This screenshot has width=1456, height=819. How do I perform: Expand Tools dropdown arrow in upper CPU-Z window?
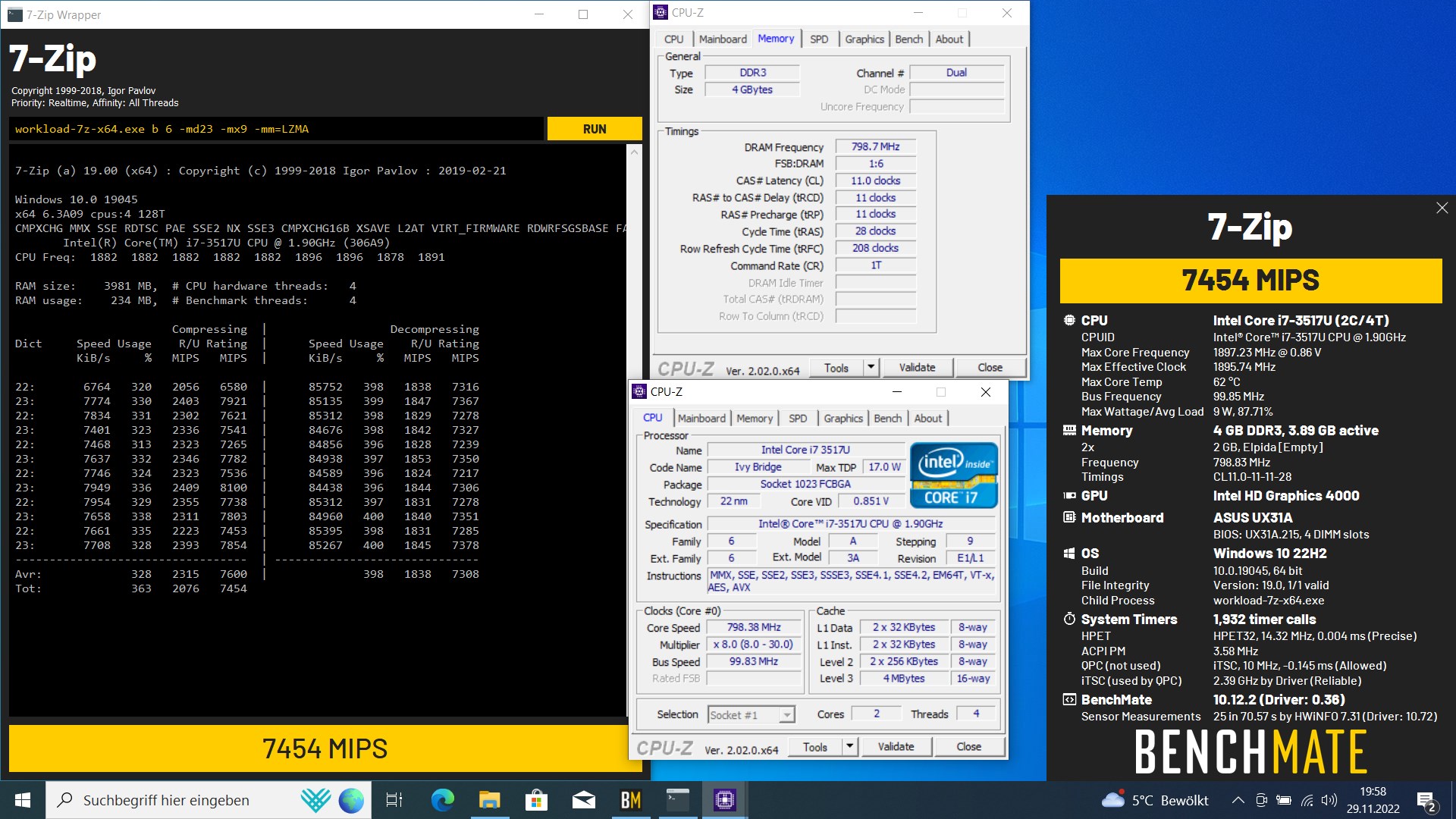click(871, 368)
